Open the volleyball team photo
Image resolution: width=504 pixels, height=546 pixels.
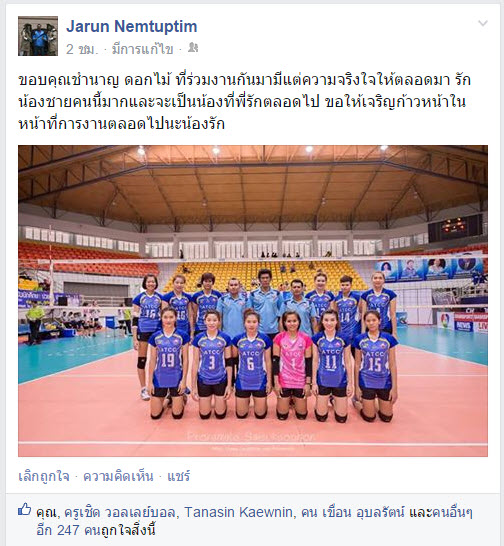tap(253, 301)
